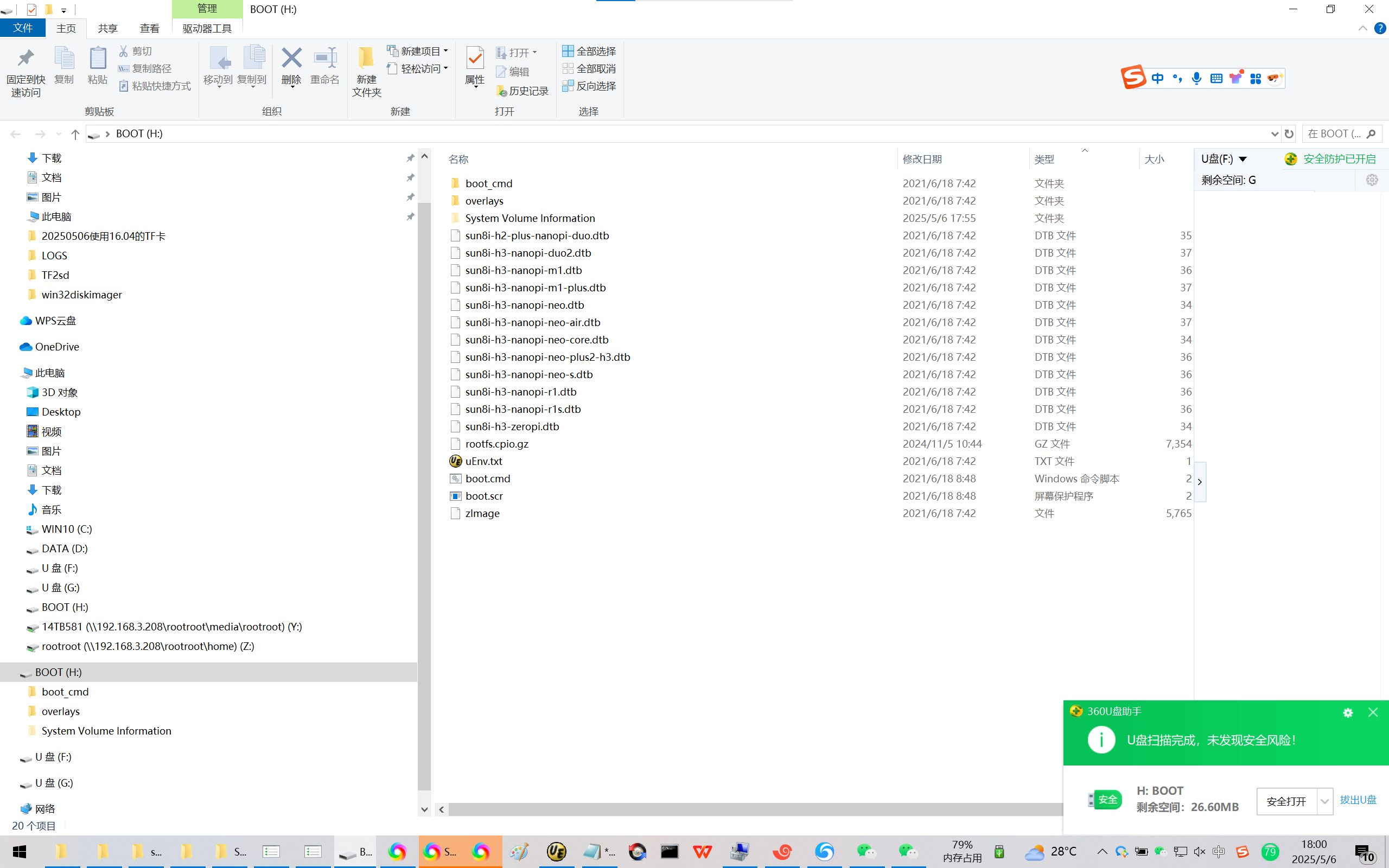Click the History (历史记录) icon
Viewport: 1389px width, 868px height.
pos(502,91)
